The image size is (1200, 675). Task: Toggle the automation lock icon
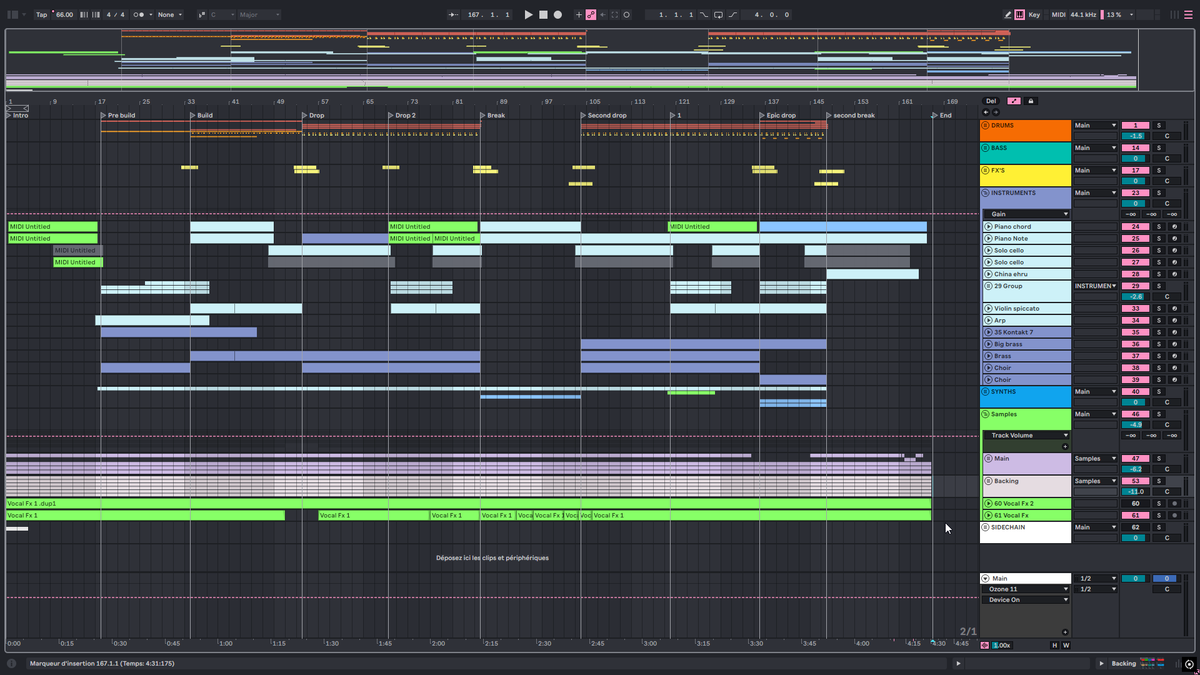coord(1031,101)
